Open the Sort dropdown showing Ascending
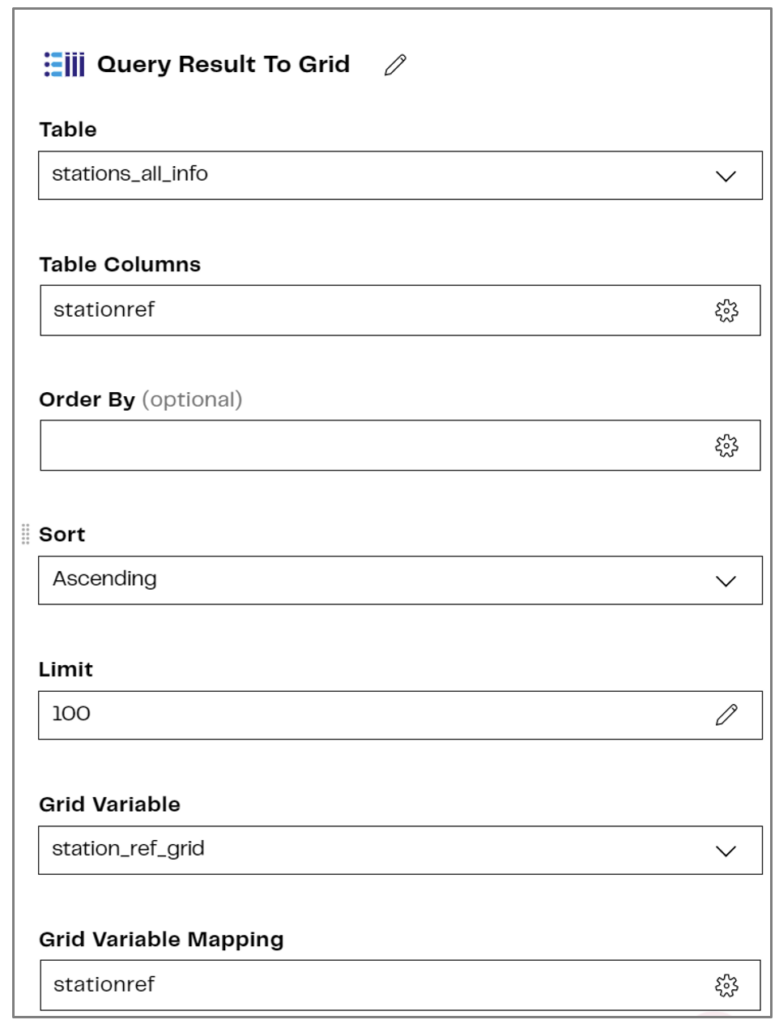Image resolution: width=779 pixels, height=1024 pixels. coord(400,578)
